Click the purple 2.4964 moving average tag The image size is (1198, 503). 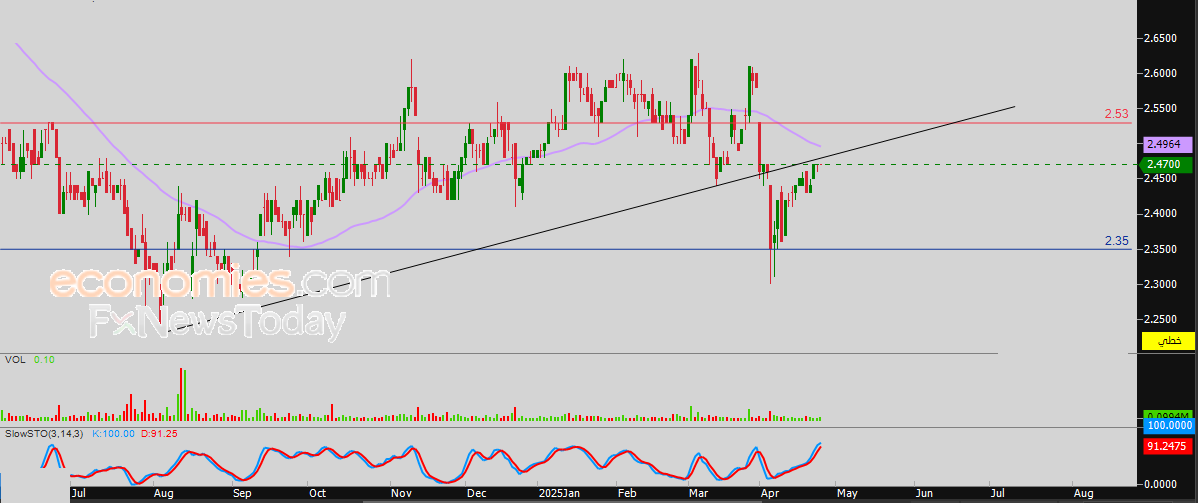pos(1168,144)
